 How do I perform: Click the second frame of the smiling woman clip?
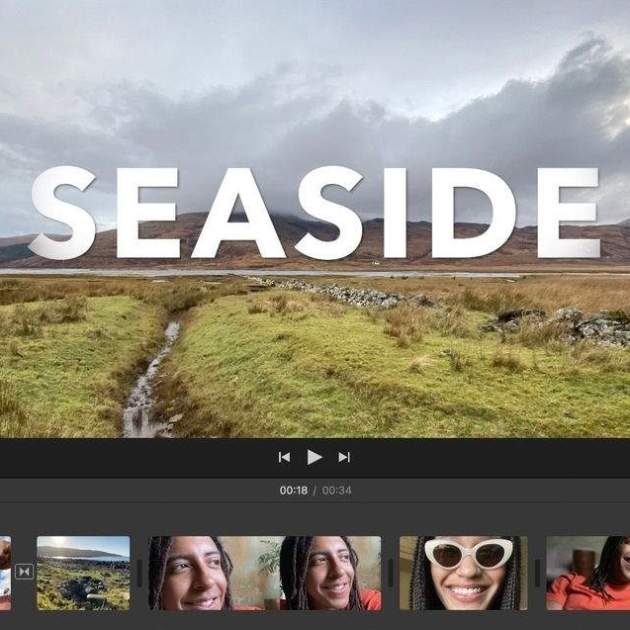pyautogui.click(x=325, y=573)
